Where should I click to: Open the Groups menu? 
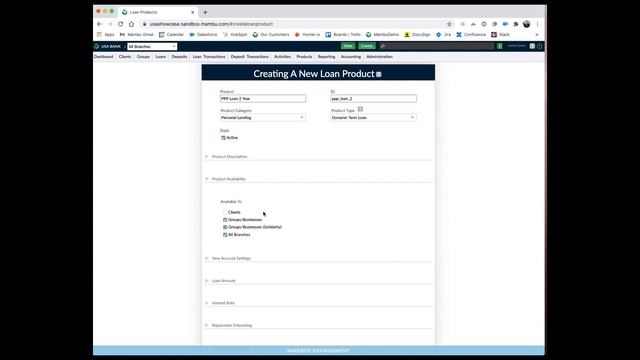[x=143, y=57]
